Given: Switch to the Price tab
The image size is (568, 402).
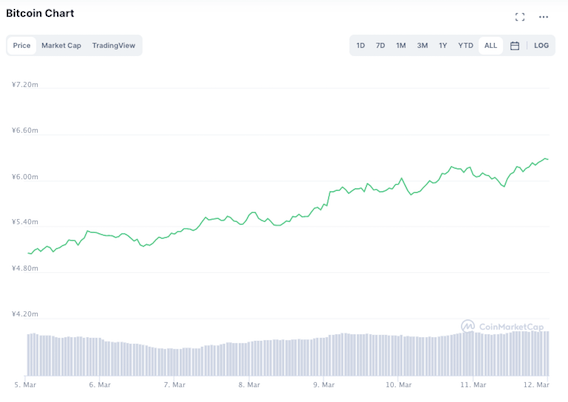Looking at the screenshot, I should [x=22, y=46].
